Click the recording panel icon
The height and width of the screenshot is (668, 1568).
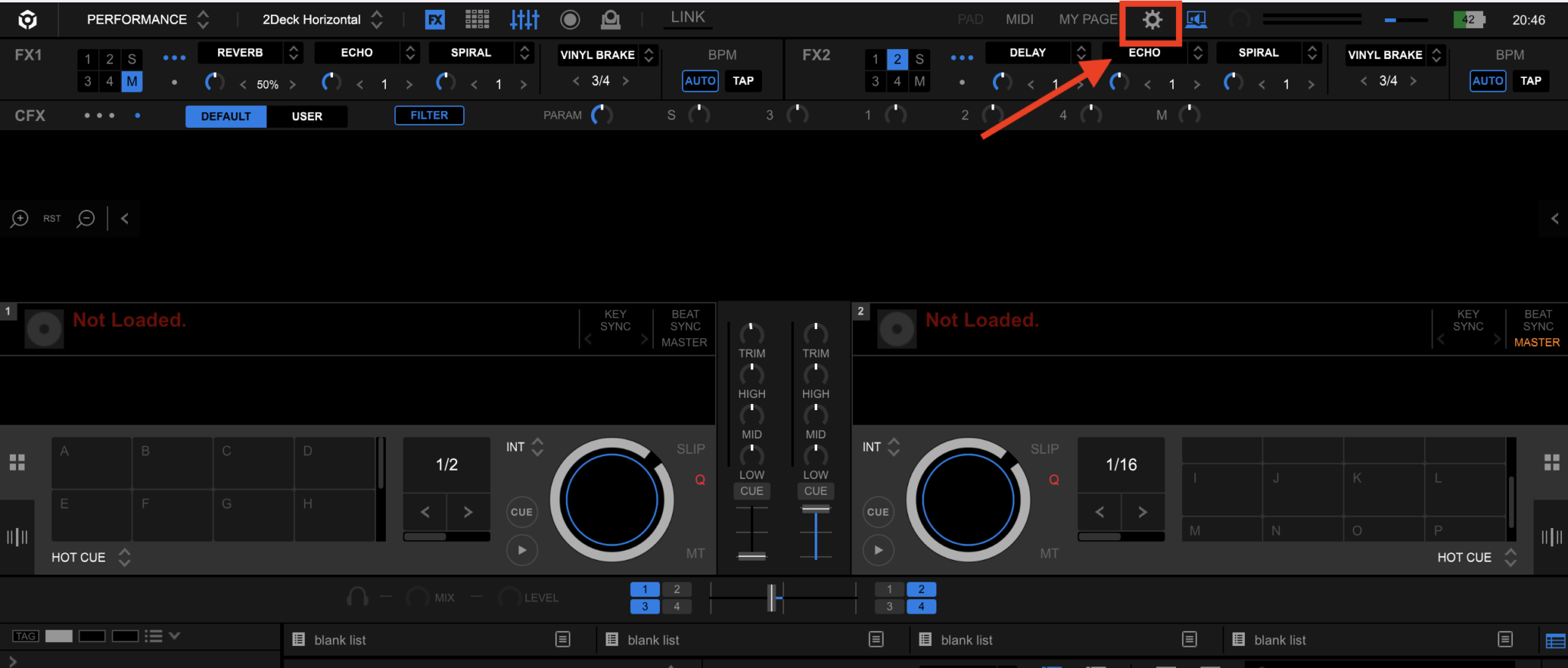point(570,20)
